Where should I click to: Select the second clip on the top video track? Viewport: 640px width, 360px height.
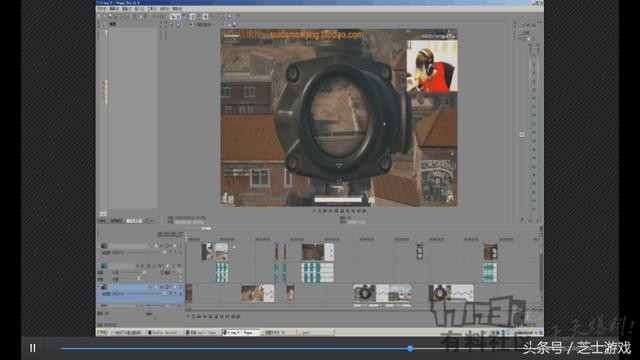pos(221,252)
